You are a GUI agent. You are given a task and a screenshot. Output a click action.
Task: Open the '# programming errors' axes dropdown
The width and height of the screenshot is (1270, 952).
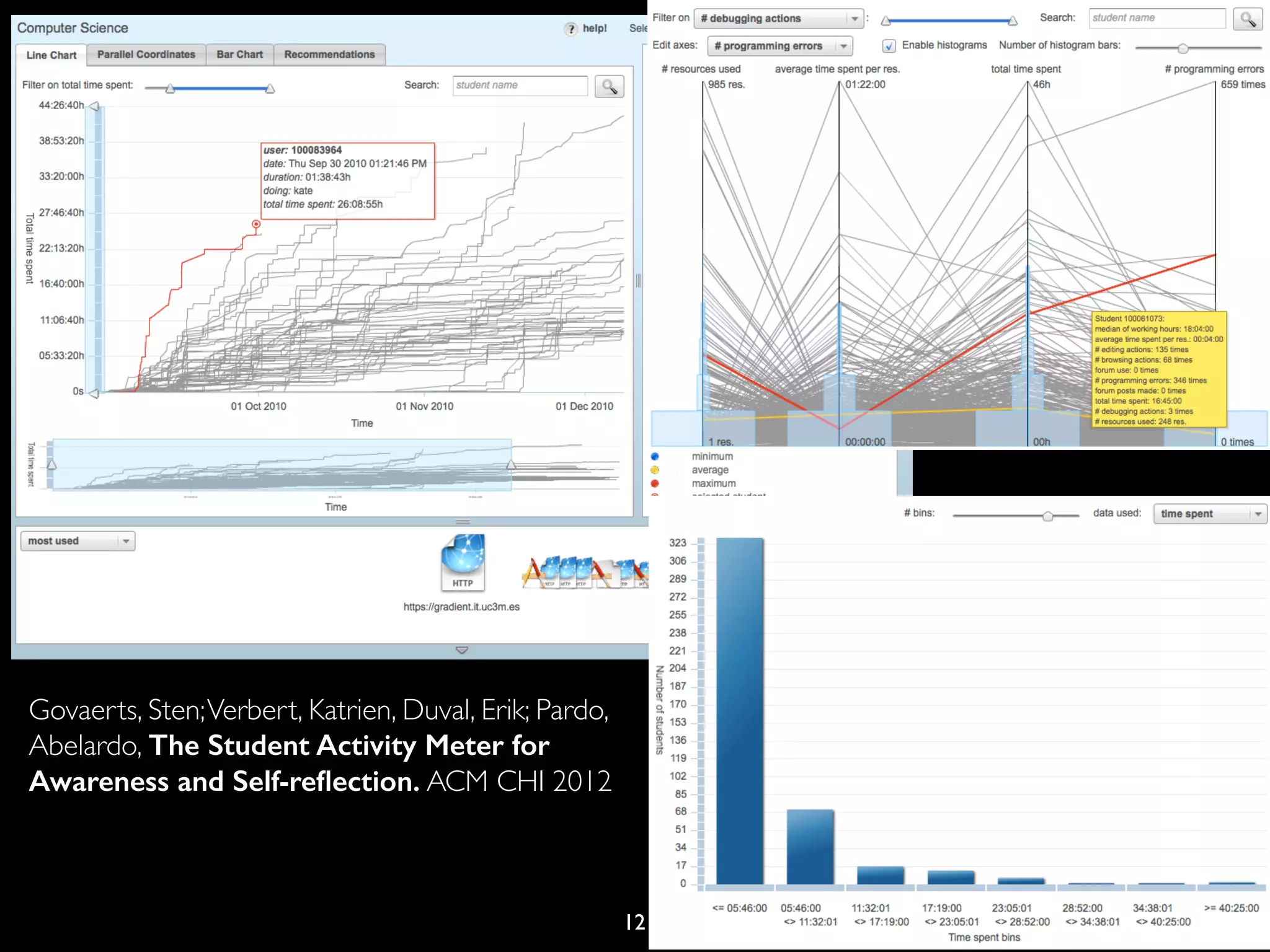pyautogui.click(x=779, y=46)
